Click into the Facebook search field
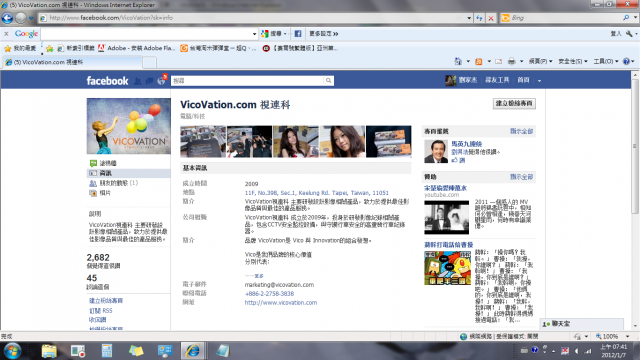640x360 pixels. pos(247,81)
